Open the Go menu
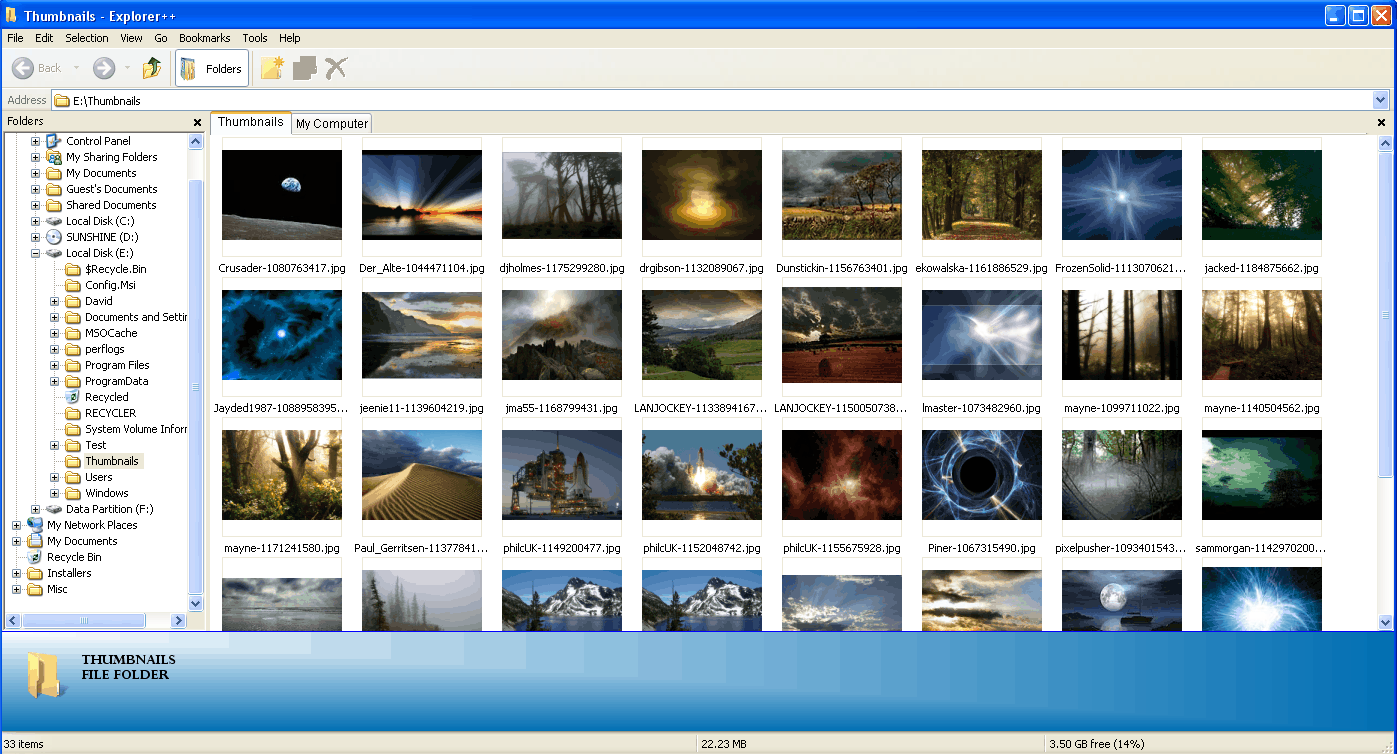The image size is (1397, 754). [161, 38]
